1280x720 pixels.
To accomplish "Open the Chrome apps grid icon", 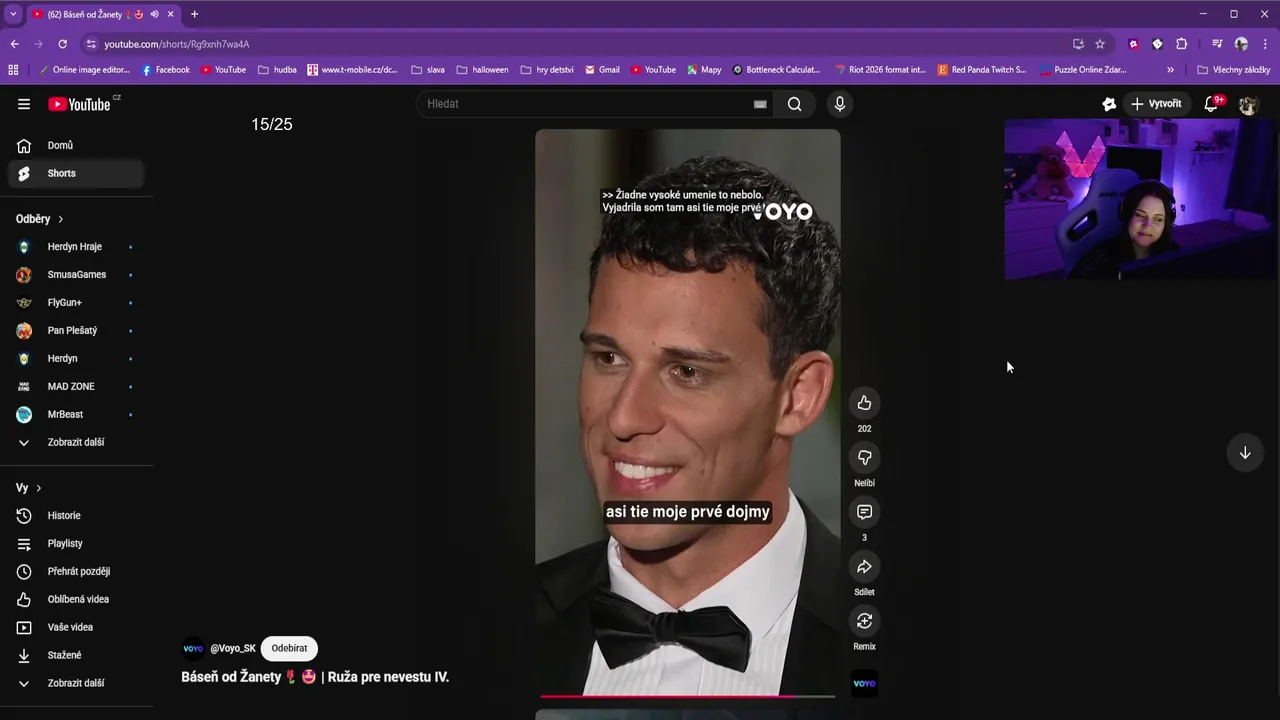I will coord(13,70).
